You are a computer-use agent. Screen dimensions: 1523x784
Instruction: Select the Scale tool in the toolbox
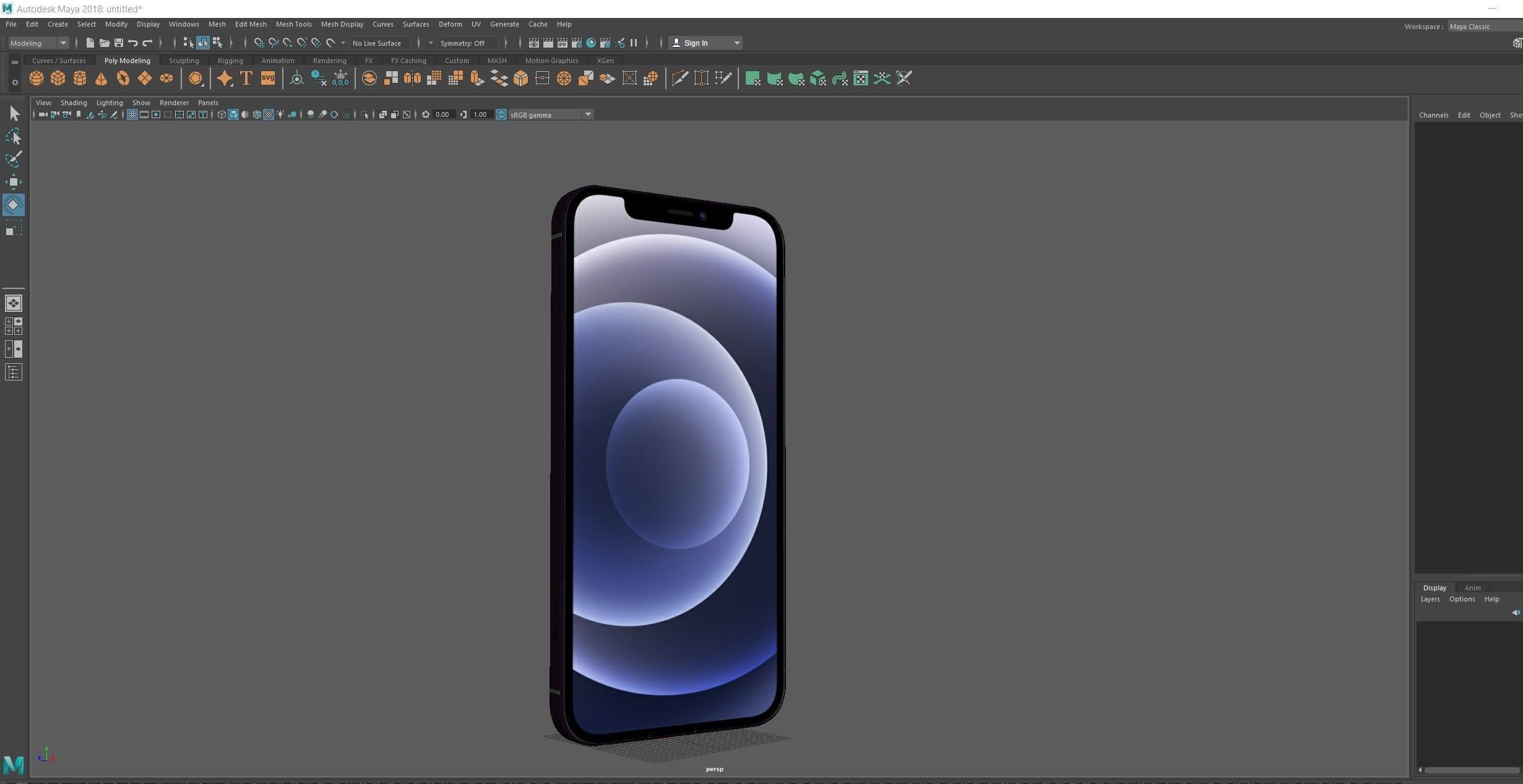14,228
